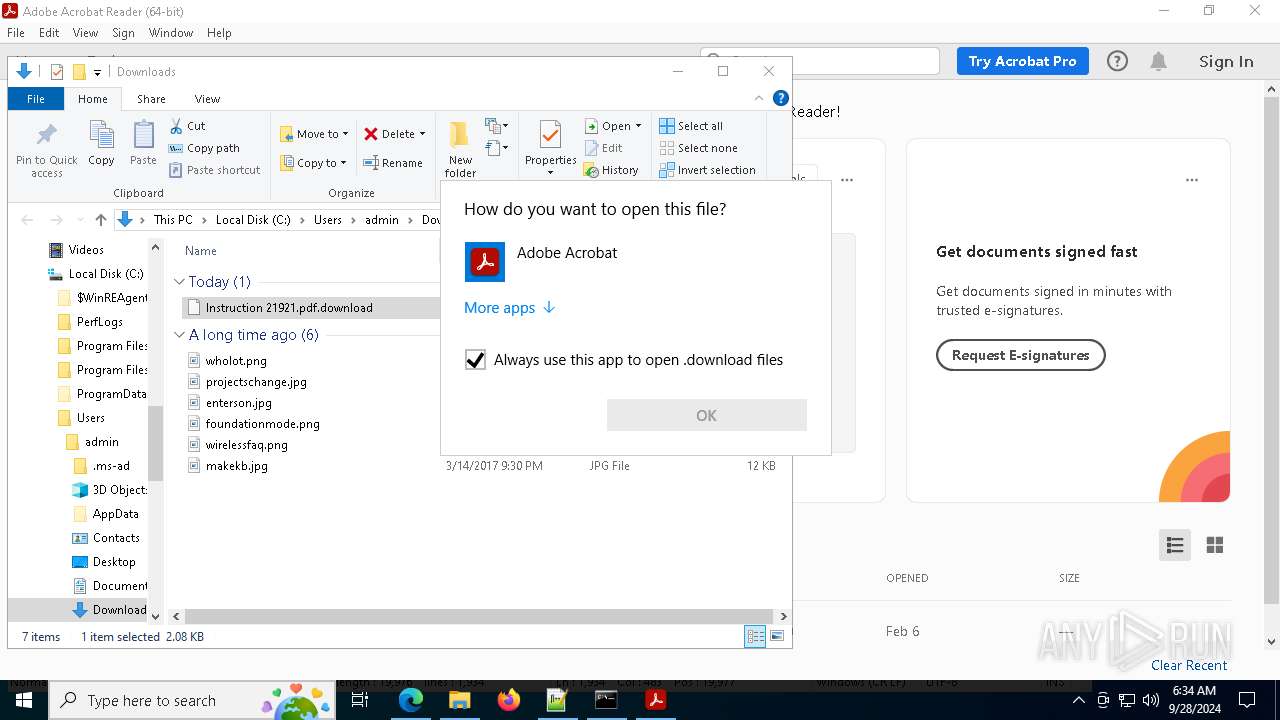Open Acrobat Sign menu
This screenshot has height=720, width=1280.
click(123, 33)
